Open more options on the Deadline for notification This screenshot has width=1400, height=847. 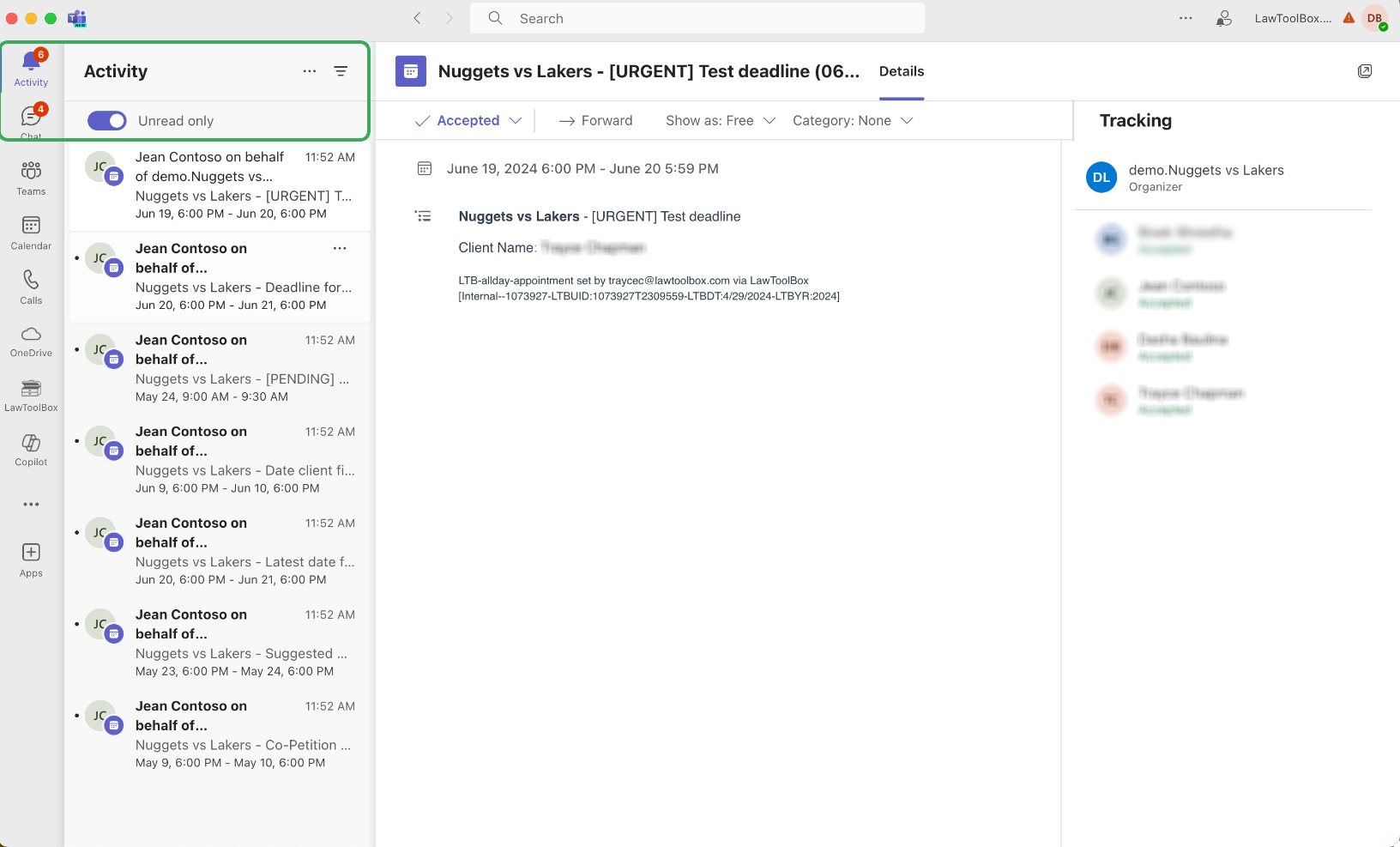(340, 248)
